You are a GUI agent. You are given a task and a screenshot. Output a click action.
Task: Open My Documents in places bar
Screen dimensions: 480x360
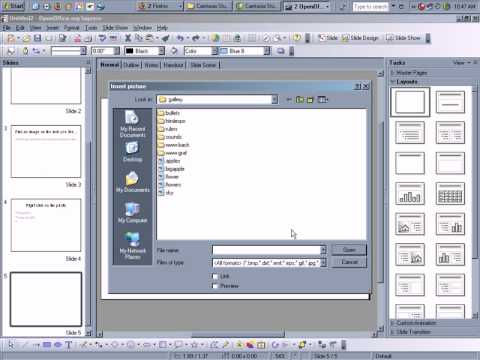coord(132,182)
